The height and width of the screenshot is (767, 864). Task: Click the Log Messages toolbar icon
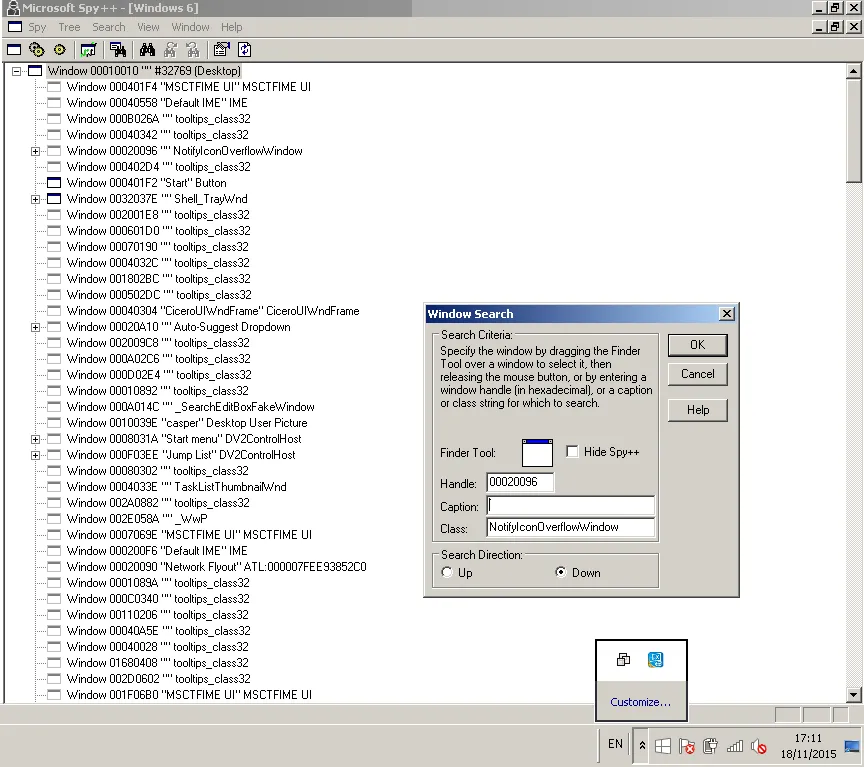click(x=88, y=50)
